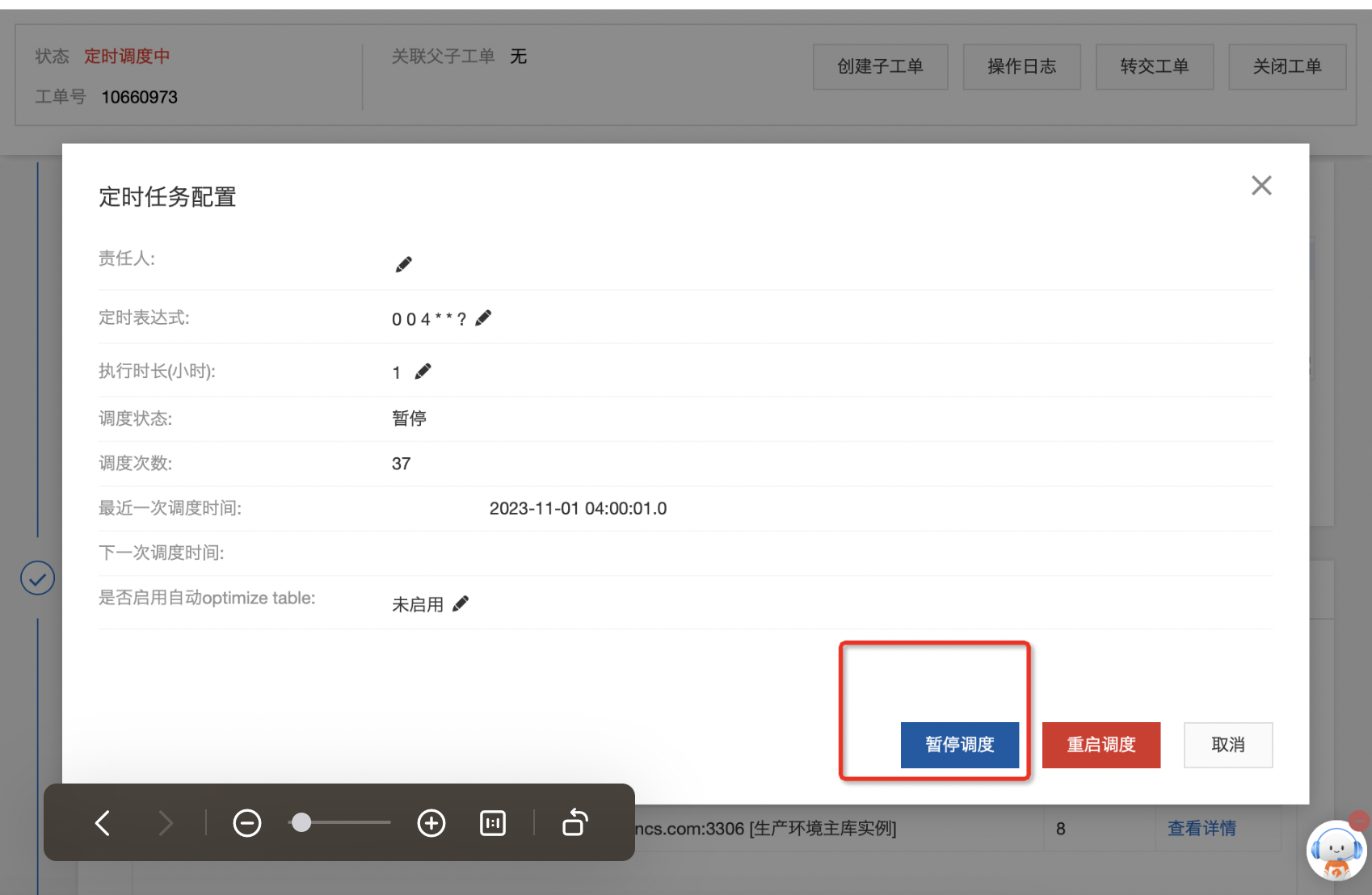Open 操作日志 in background page
This screenshot has width=1372, height=895.
(1022, 66)
